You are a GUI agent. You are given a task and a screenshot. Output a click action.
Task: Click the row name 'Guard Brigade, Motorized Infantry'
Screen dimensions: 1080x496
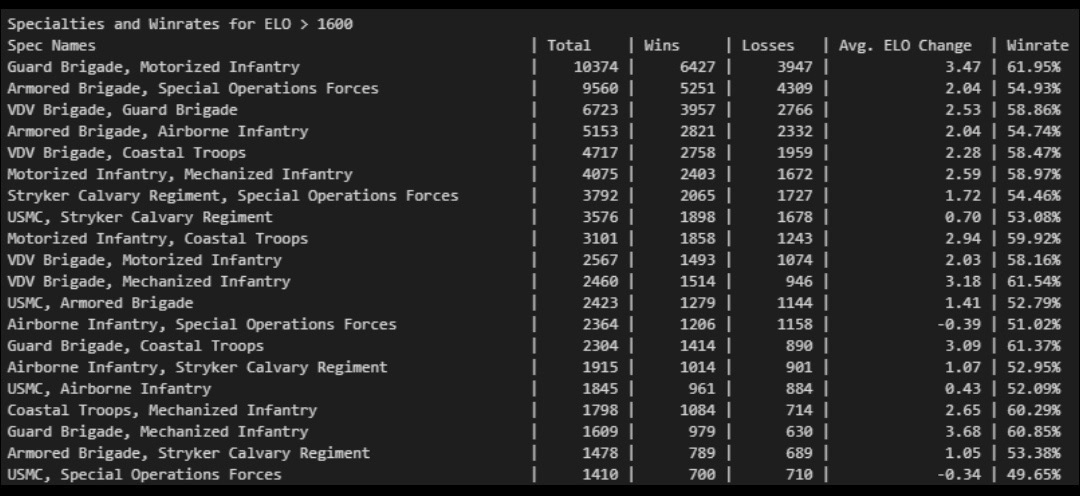pos(154,67)
